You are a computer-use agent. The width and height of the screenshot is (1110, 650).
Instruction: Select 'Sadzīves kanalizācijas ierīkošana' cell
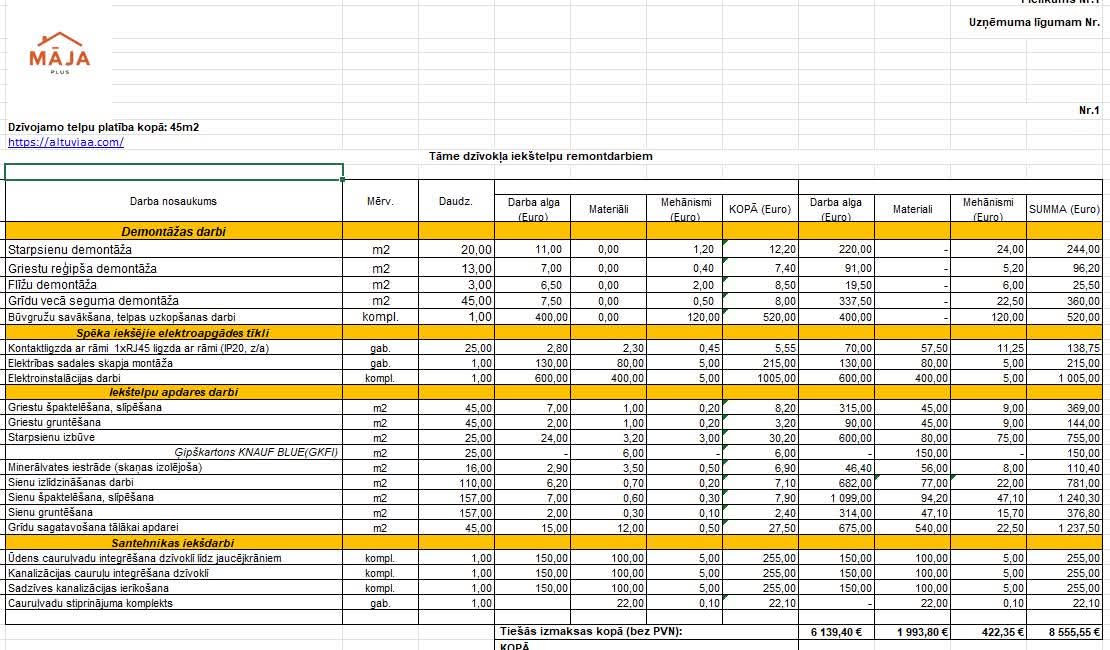tap(173, 588)
